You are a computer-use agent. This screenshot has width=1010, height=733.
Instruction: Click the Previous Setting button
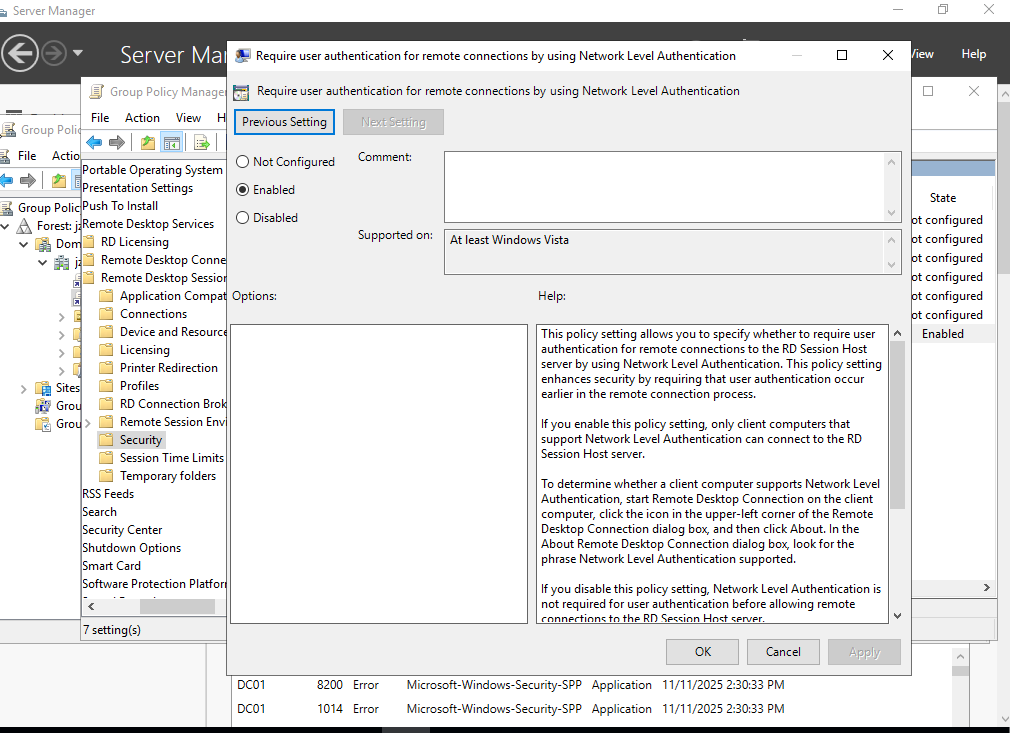coord(284,122)
